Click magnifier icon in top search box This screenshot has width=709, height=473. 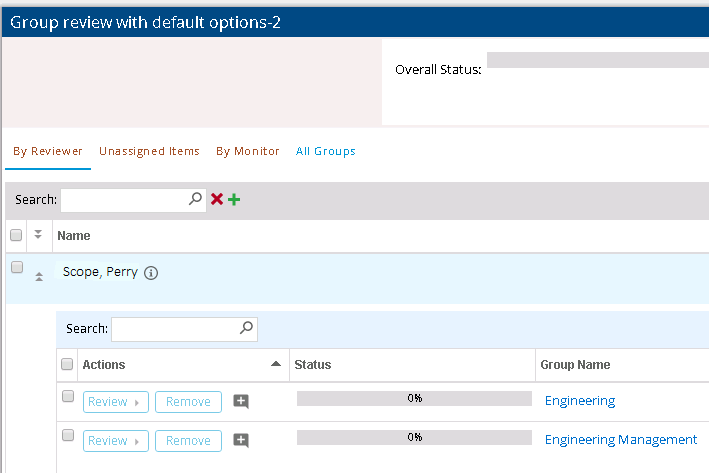click(196, 199)
